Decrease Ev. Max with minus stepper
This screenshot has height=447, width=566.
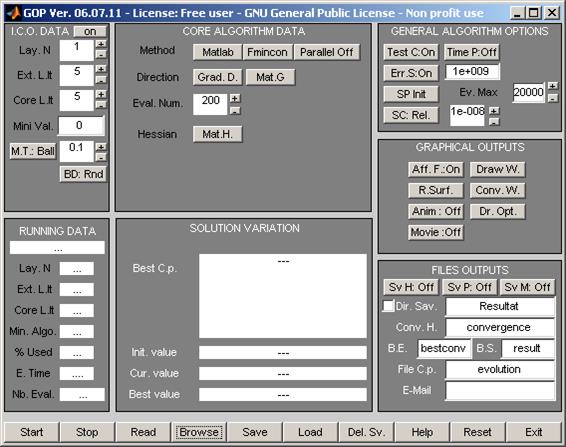(553, 98)
